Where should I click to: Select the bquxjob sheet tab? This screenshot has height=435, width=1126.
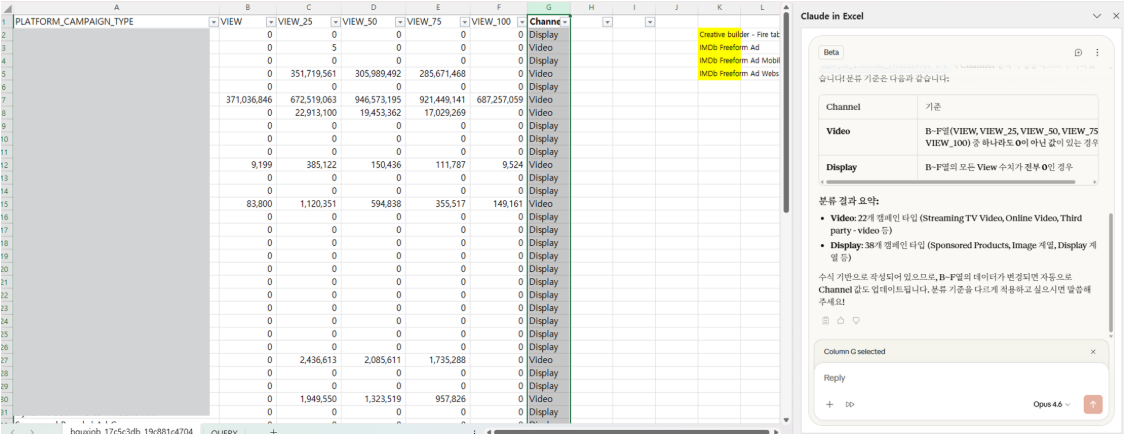(131, 431)
